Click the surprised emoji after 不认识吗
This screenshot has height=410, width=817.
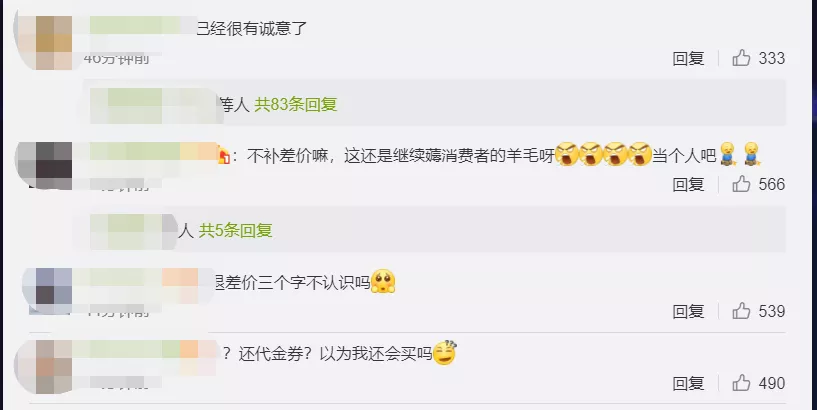coord(383,281)
